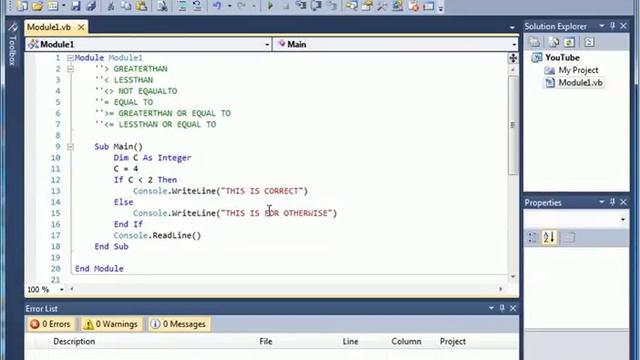The image size is (640, 360).
Task: Click the Comment out lines icon
Action: tap(182, 6)
